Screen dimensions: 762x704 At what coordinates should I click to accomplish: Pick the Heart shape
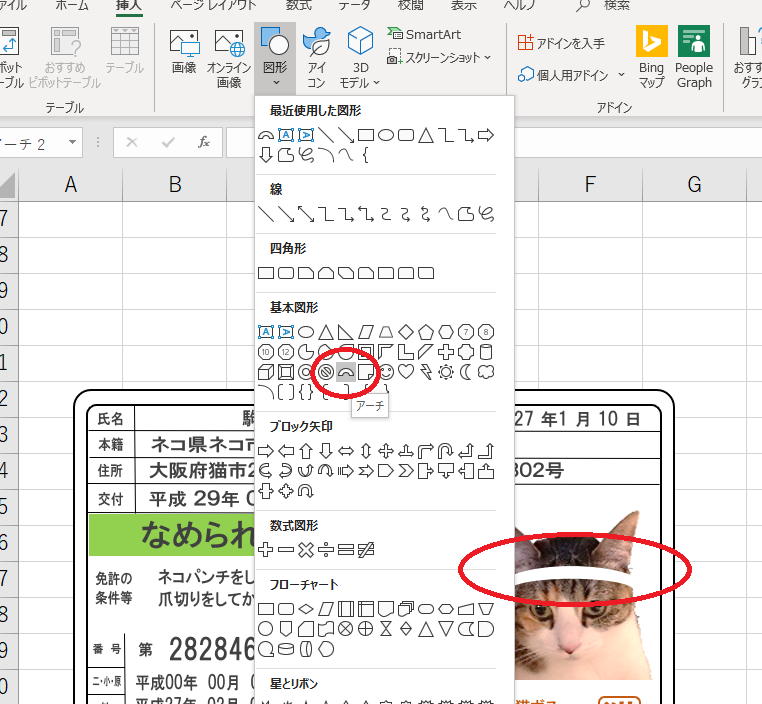[406, 372]
